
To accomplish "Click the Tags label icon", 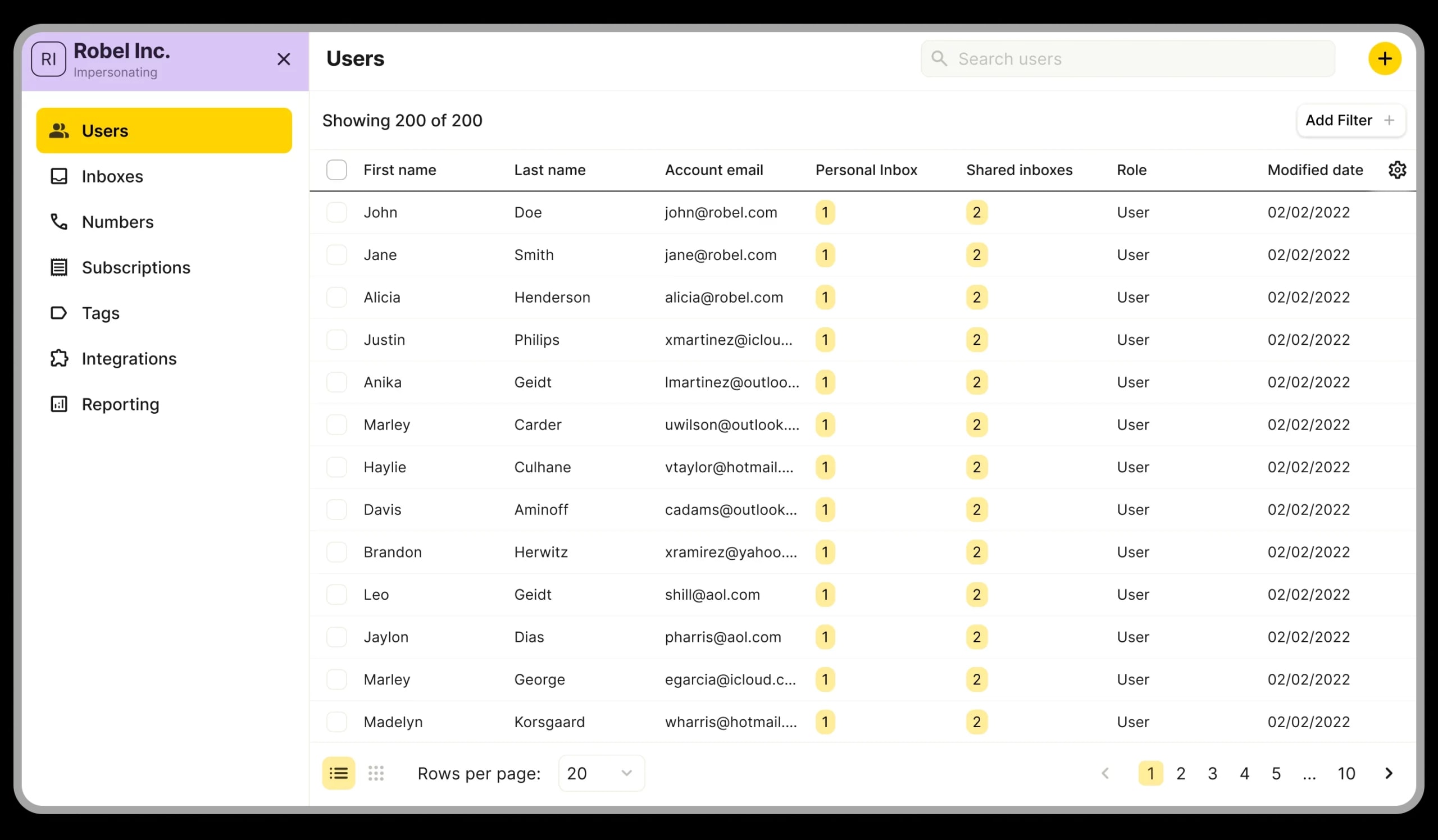I will [59, 313].
